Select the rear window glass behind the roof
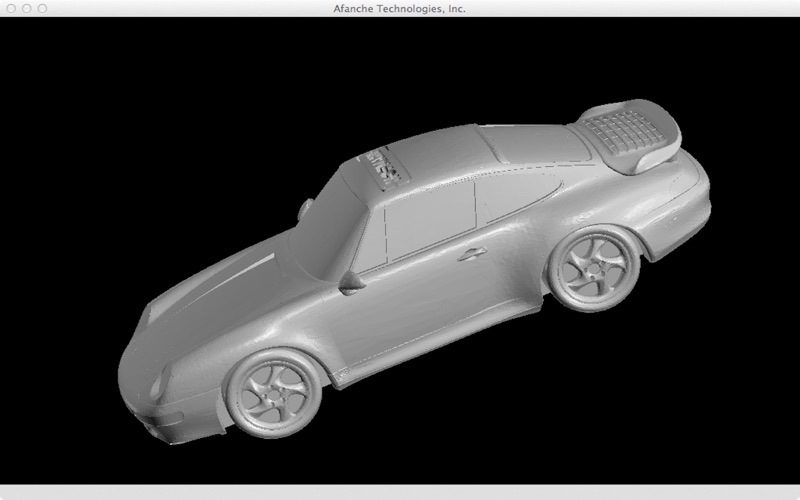The height and width of the screenshot is (500, 800). click(x=536, y=143)
